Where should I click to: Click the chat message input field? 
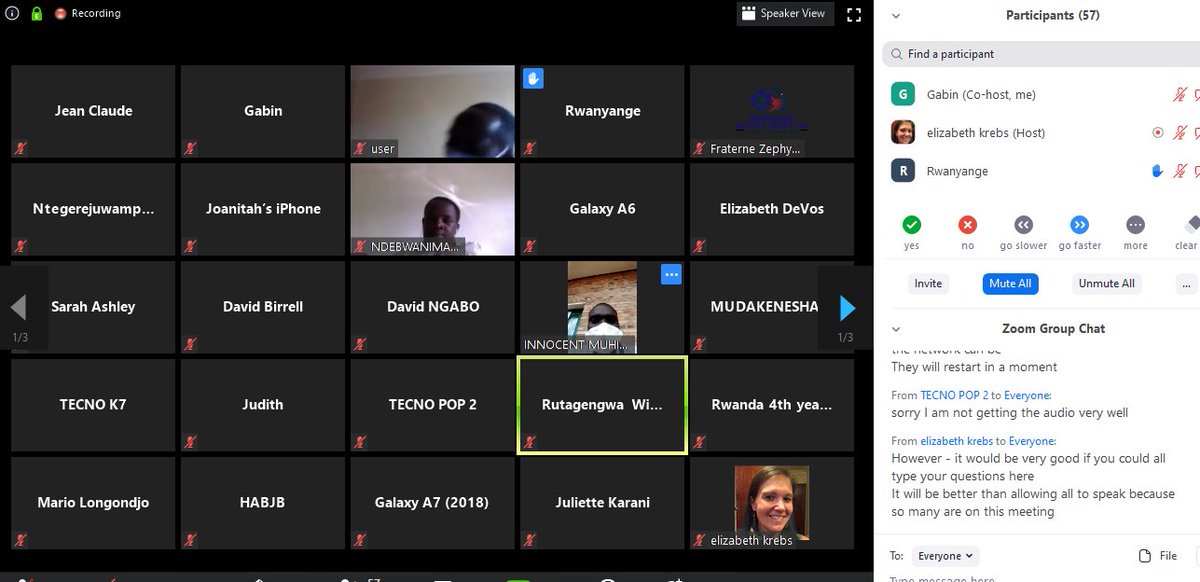tap(1040, 578)
